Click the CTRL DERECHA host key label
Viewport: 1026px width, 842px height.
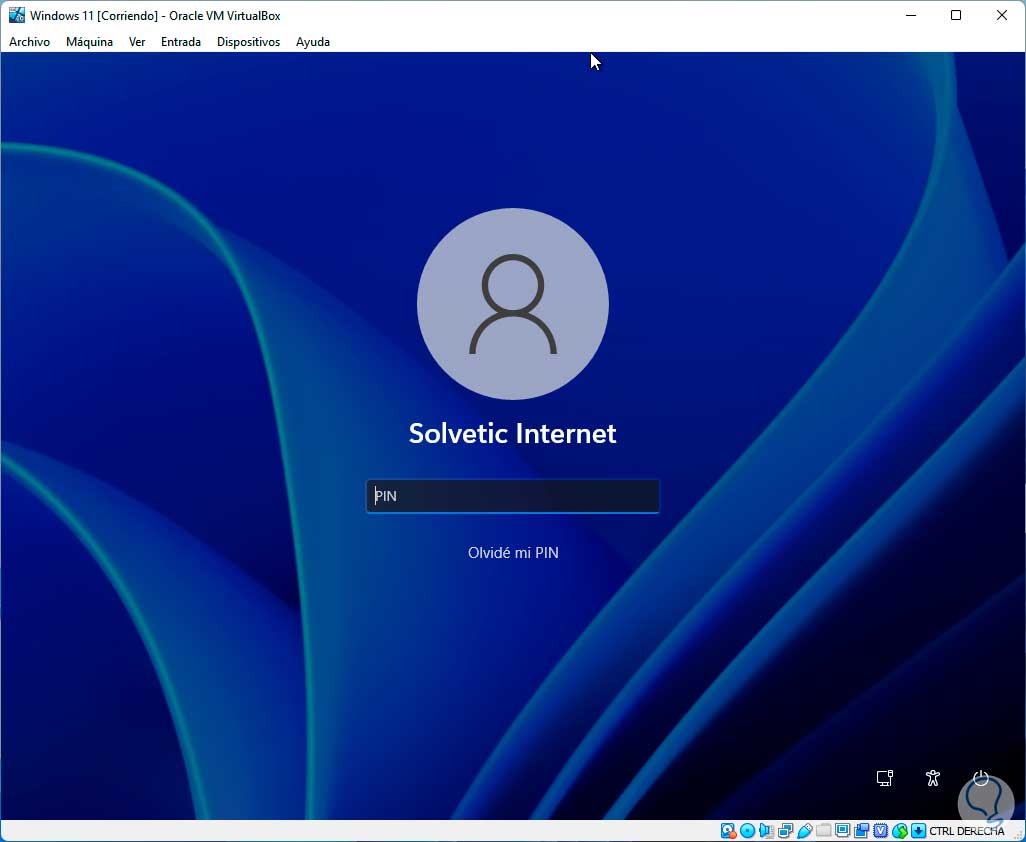(966, 831)
